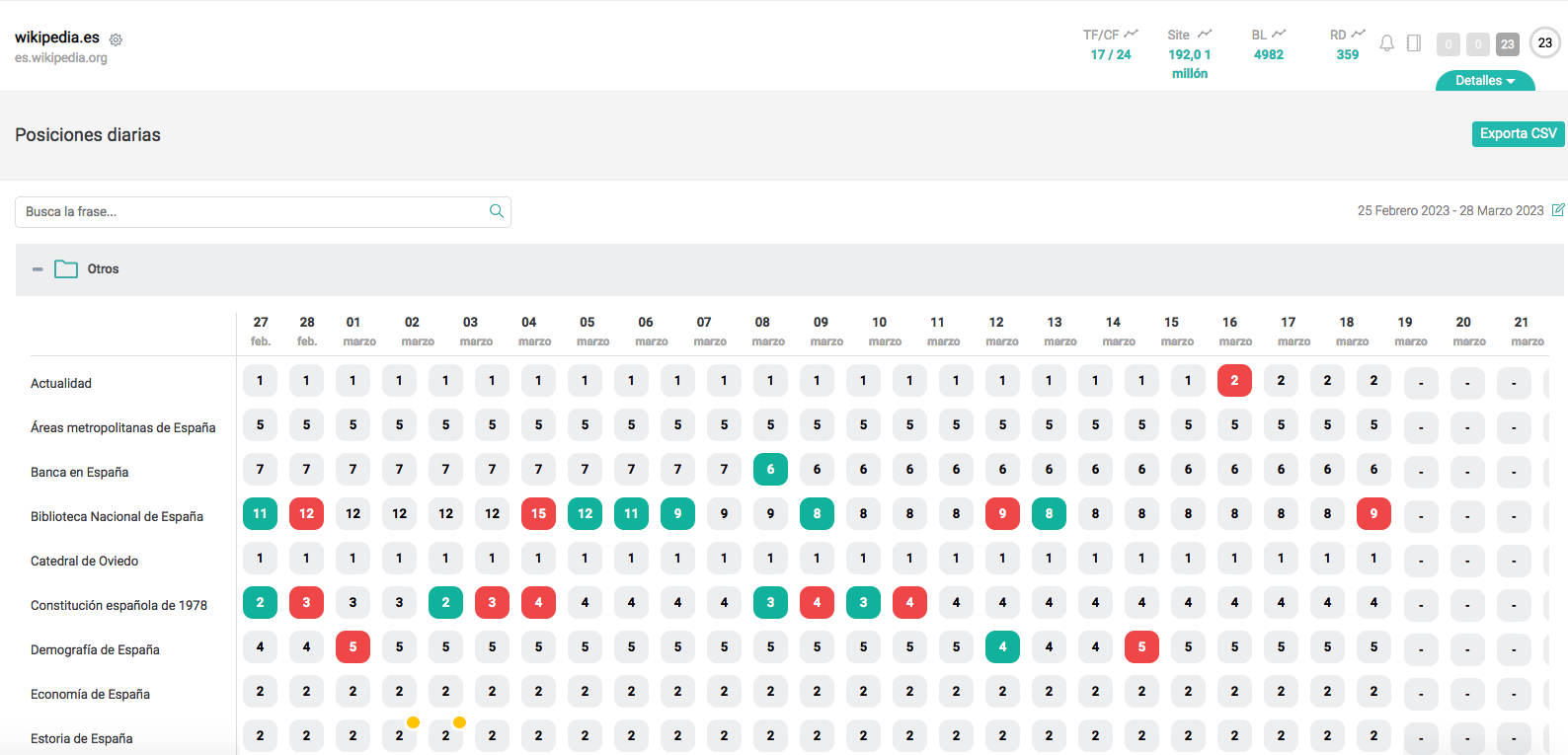Screen dimensions: 1568x755
Task: Open the RD trend chart icon
Action: (x=1359, y=34)
